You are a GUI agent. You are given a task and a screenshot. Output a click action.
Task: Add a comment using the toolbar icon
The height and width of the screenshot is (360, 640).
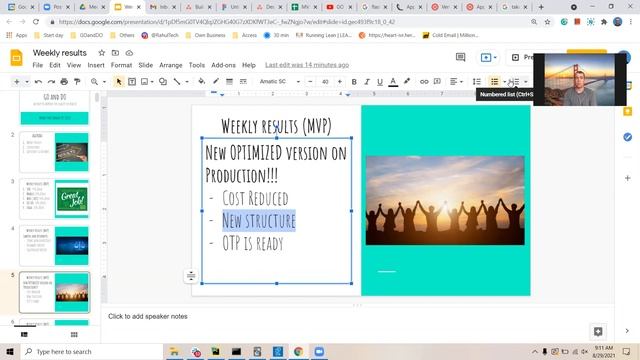[437, 82]
